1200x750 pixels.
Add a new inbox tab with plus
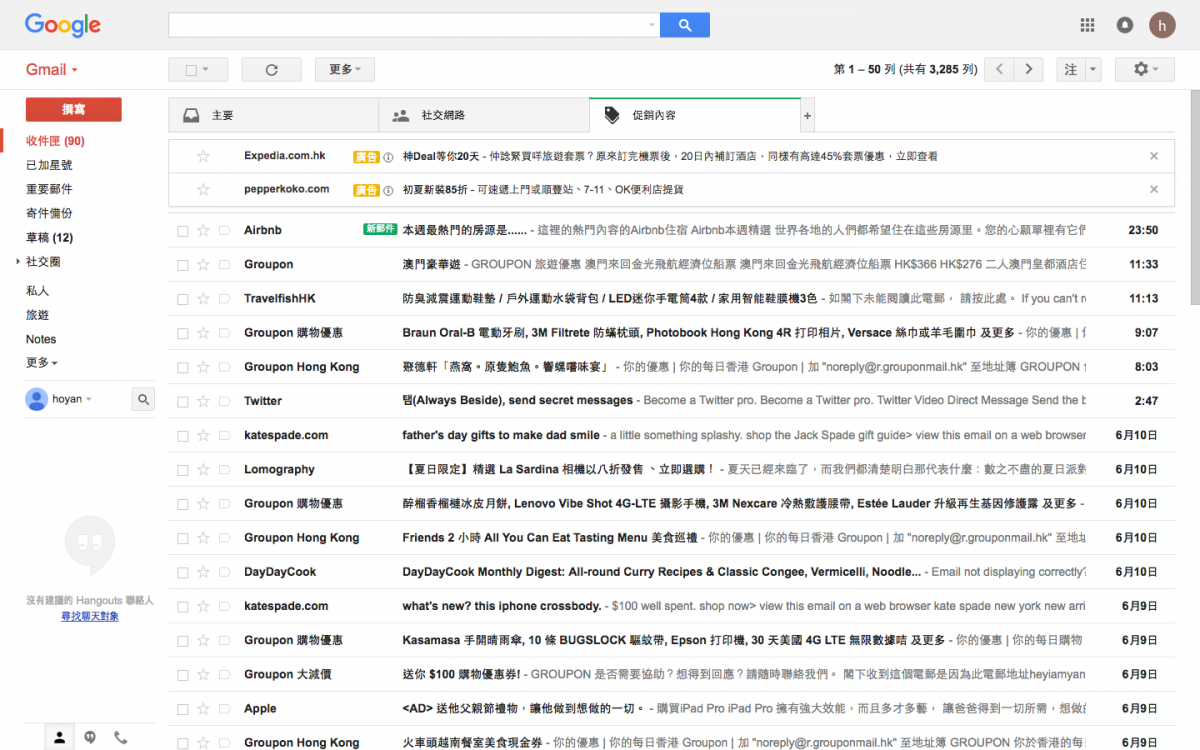click(x=808, y=116)
